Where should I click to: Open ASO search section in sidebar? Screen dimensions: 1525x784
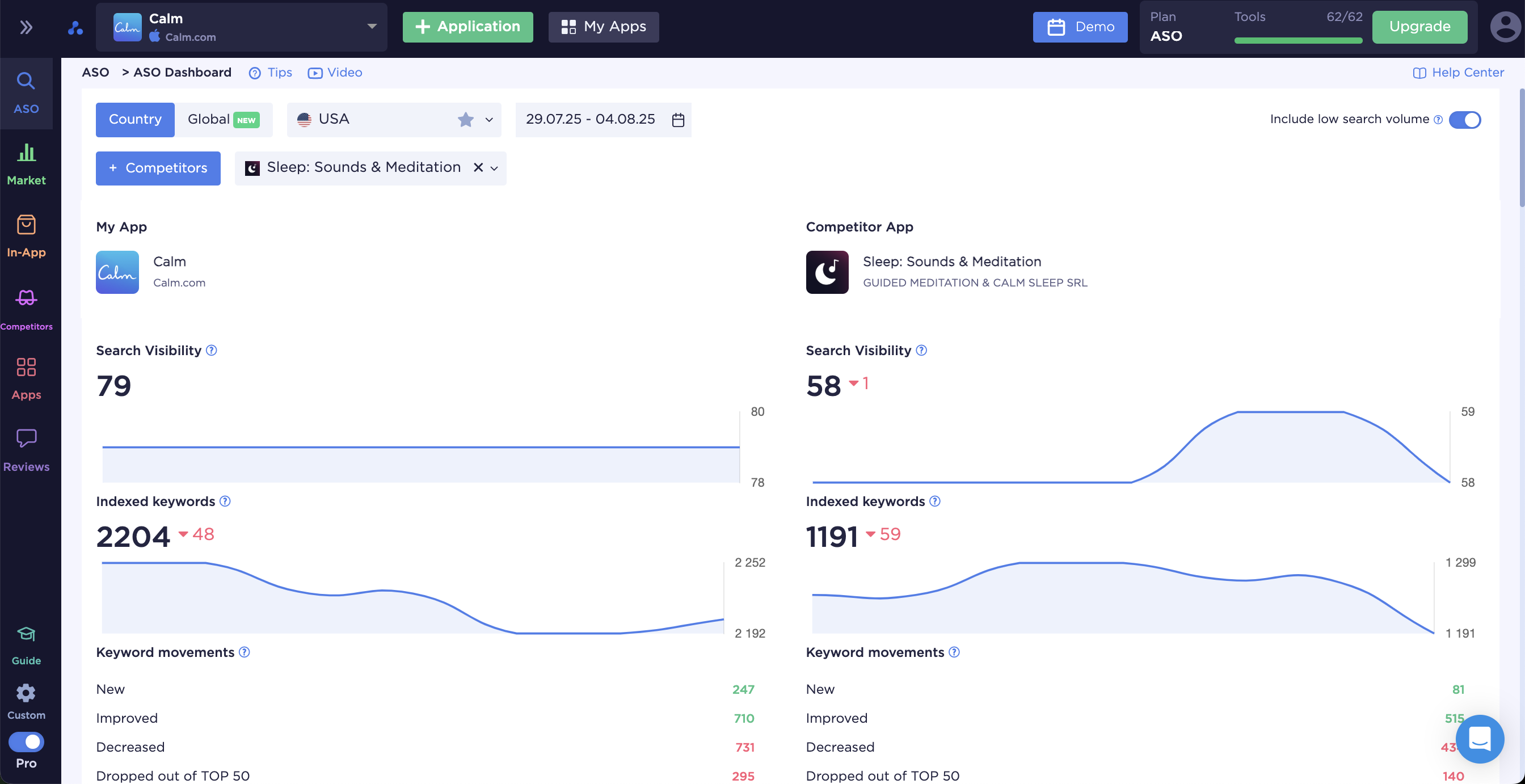pos(26,93)
